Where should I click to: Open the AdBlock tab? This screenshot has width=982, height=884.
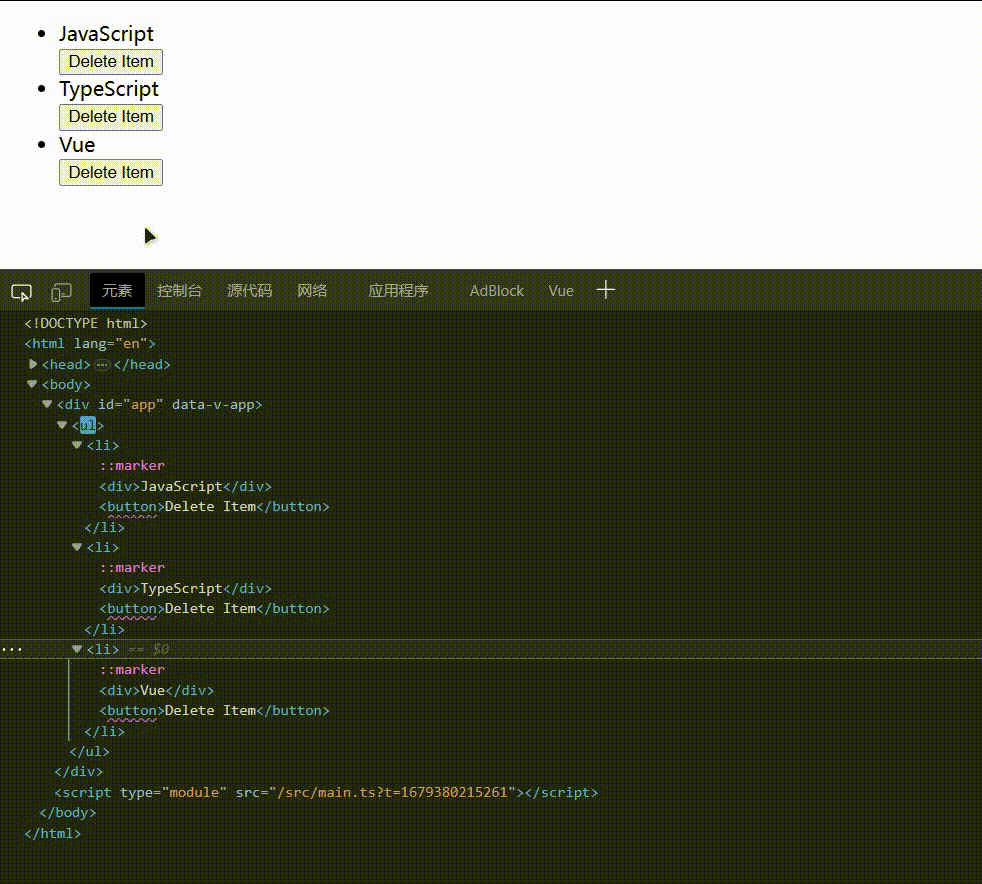(x=497, y=290)
